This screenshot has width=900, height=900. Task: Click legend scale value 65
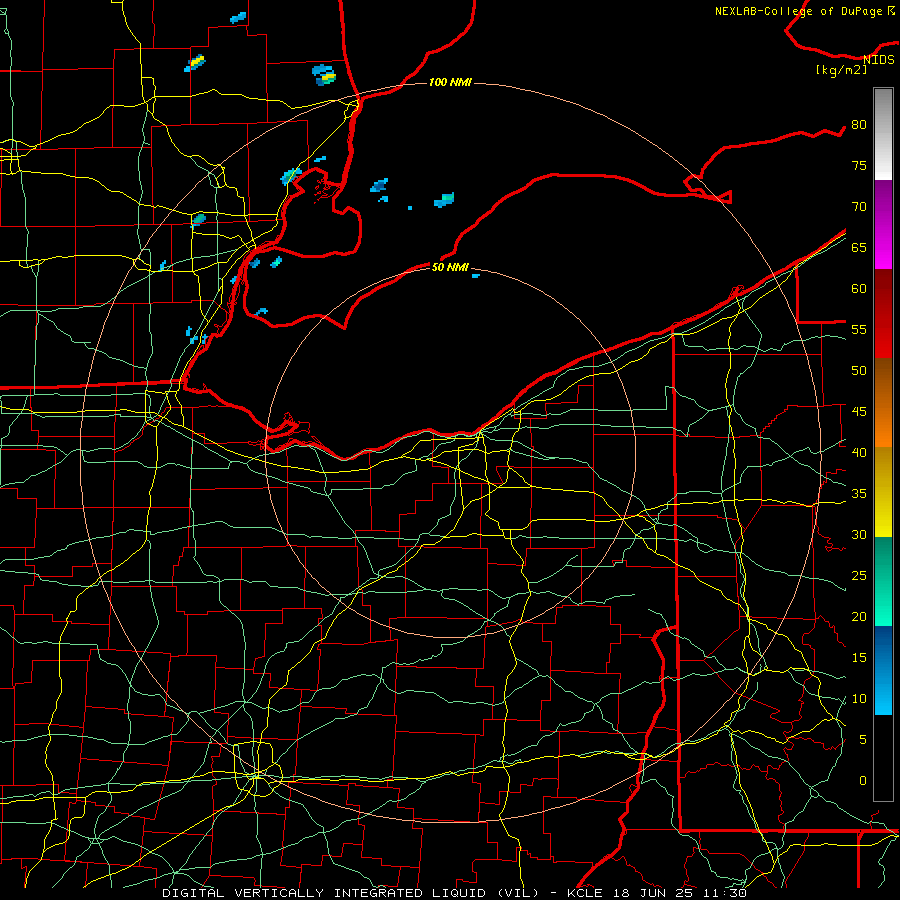[x=859, y=247]
